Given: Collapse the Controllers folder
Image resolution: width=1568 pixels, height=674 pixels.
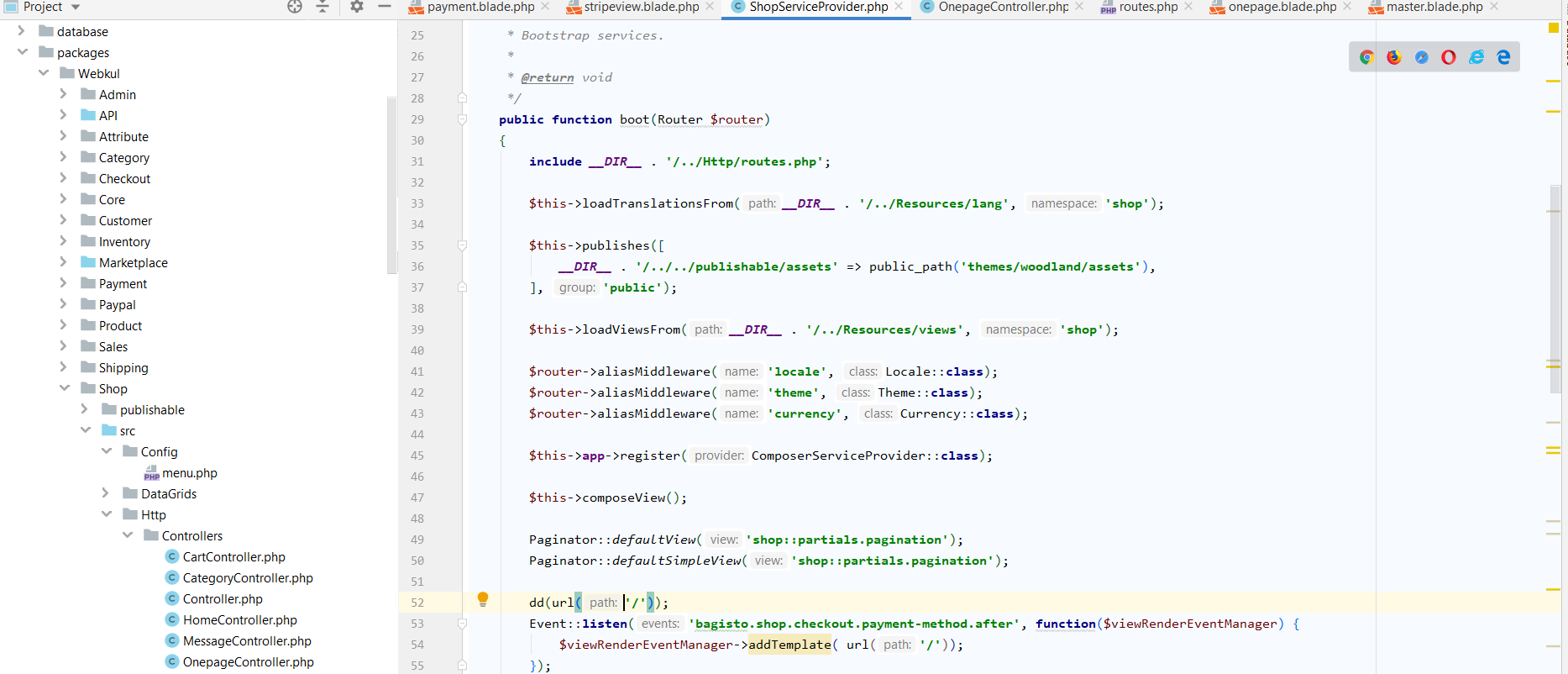Looking at the screenshot, I should pos(127,535).
